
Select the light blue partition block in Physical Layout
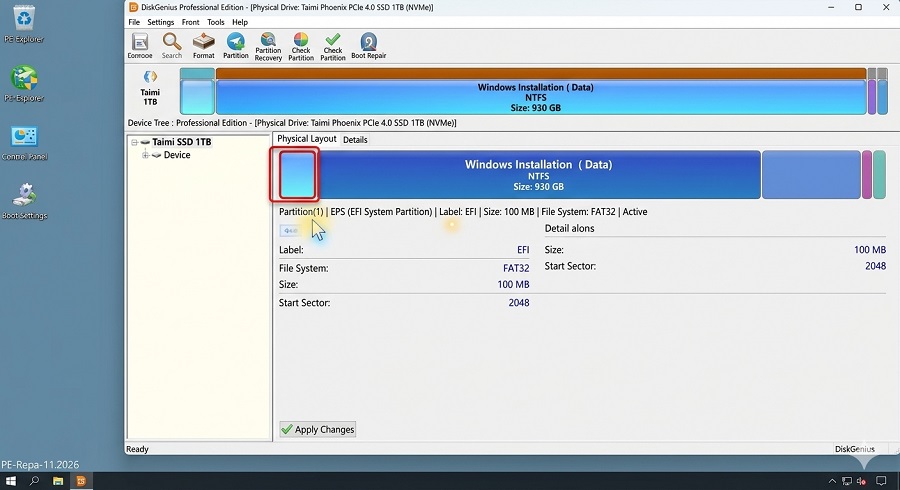(811, 175)
